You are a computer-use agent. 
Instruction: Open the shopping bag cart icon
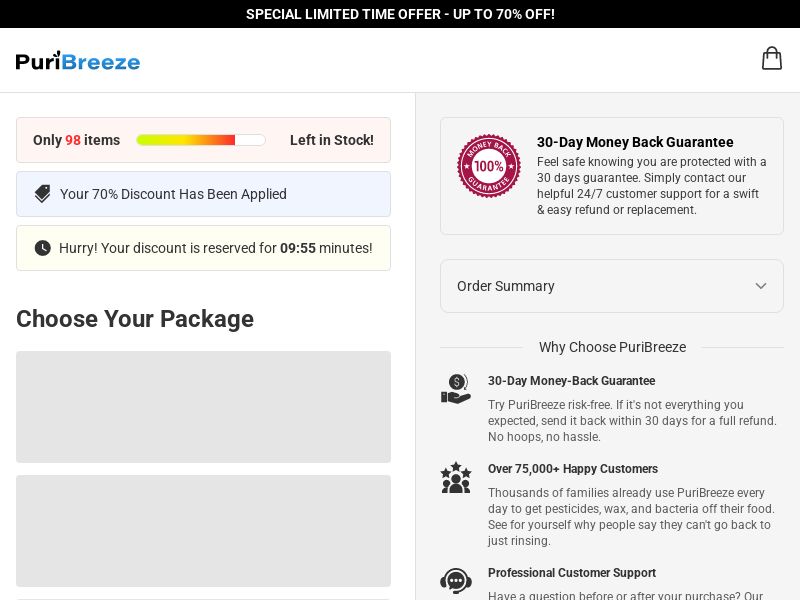pos(771,58)
